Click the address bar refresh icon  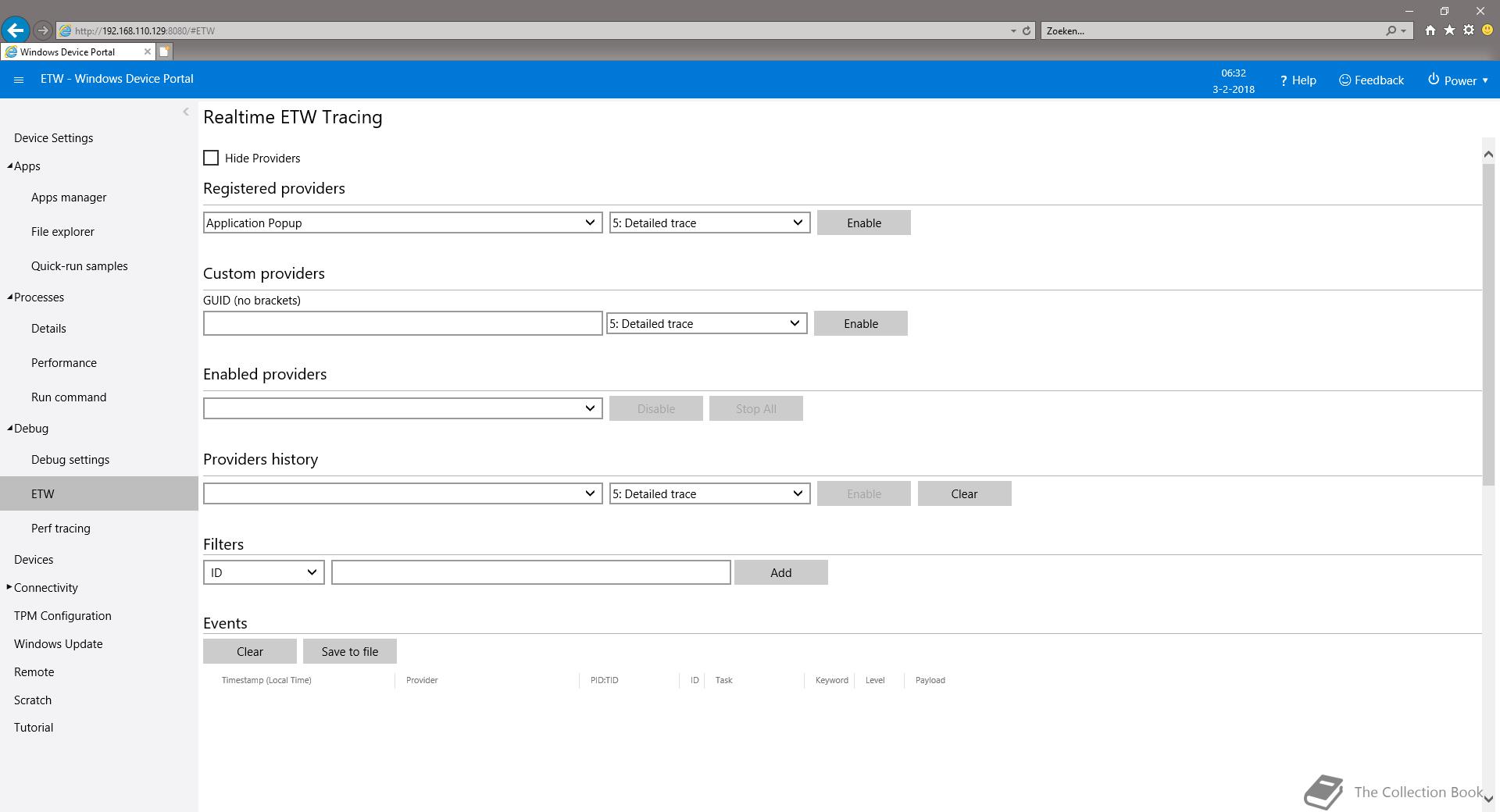pyautogui.click(x=1027, y=30)
